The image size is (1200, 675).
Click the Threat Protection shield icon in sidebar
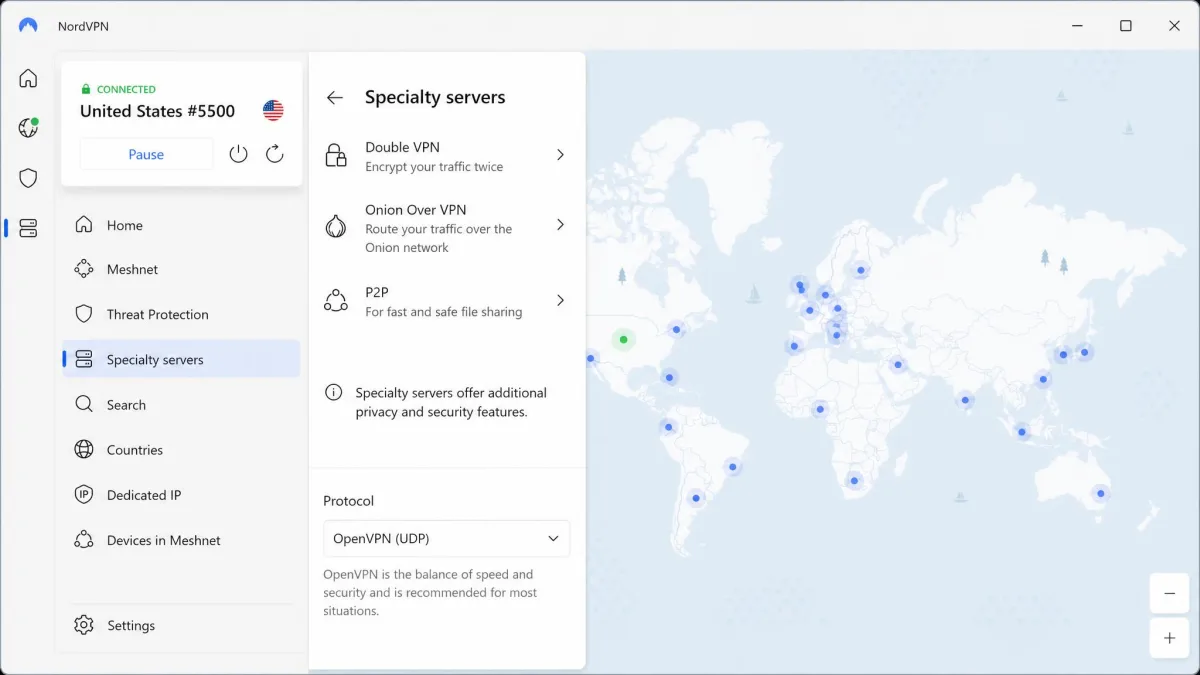tap(84, 314)
